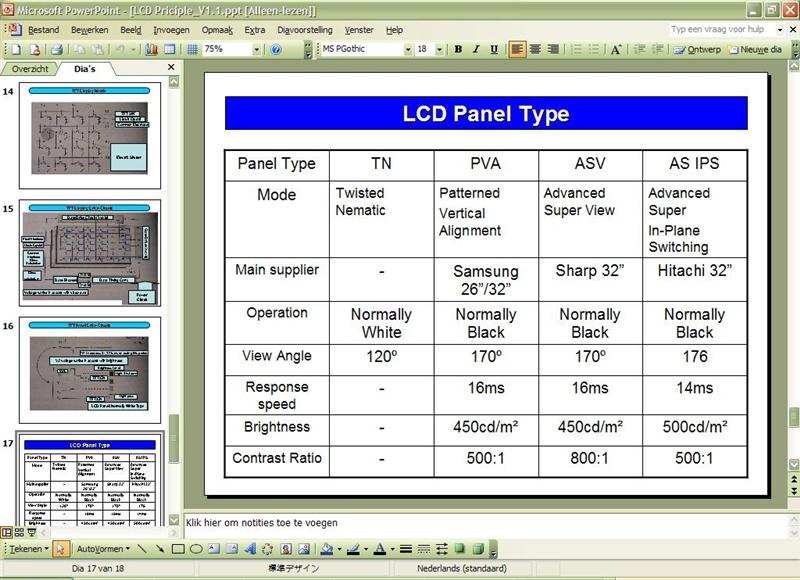Insert a diagram or organization chart
This screenshot has height=580, width=800.
267,549
